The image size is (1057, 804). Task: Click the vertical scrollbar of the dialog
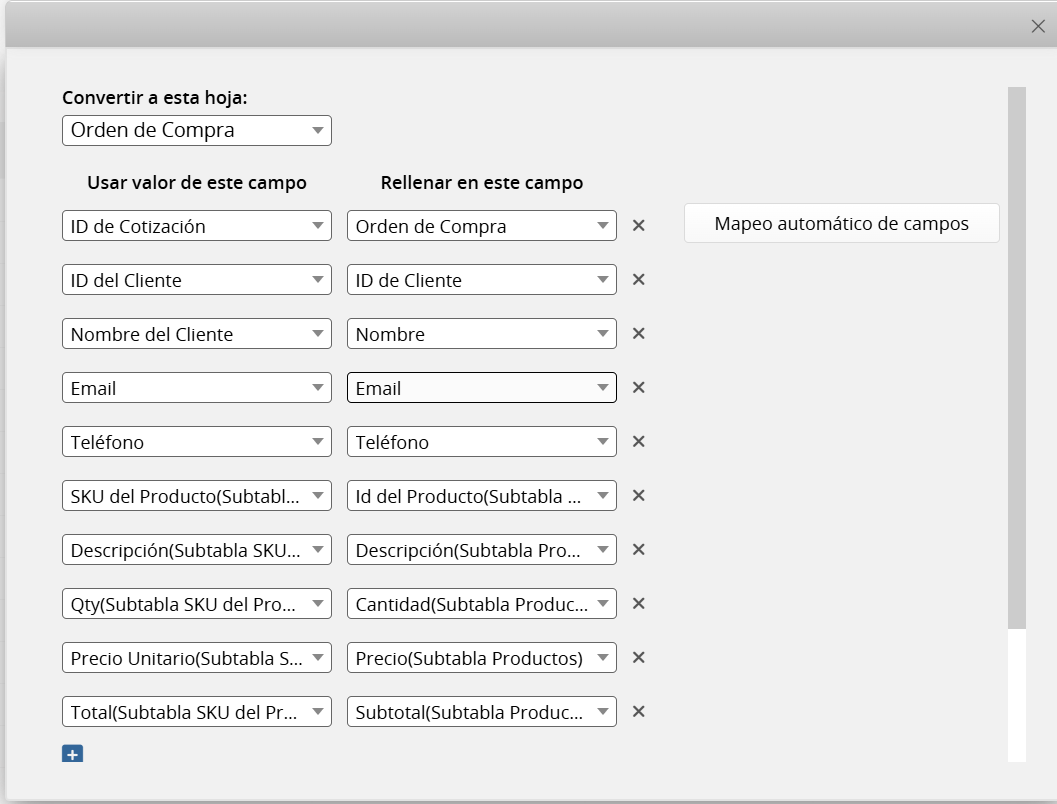click(1016, 358)
